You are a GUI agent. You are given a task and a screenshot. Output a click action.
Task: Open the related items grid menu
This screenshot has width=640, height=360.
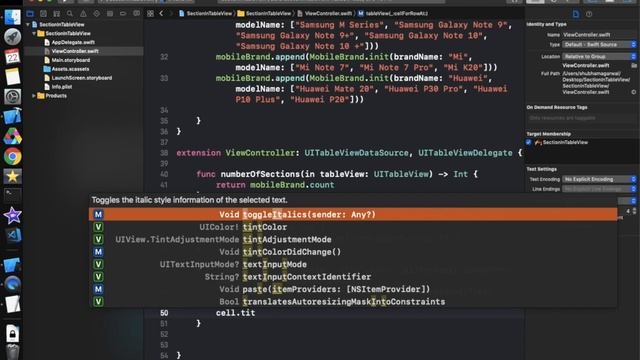coord(151,13)
